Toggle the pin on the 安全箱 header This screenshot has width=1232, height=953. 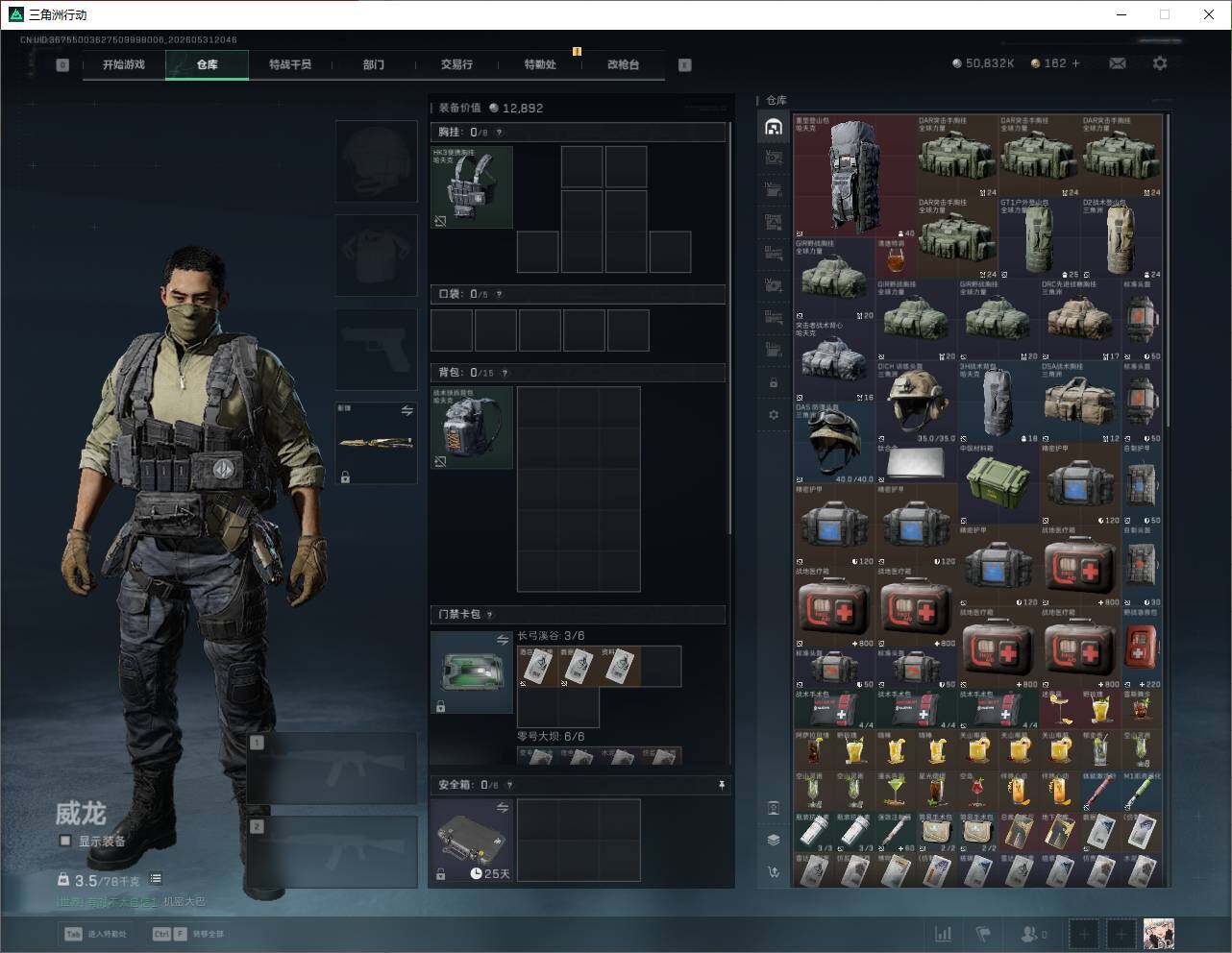coord(721,785)
